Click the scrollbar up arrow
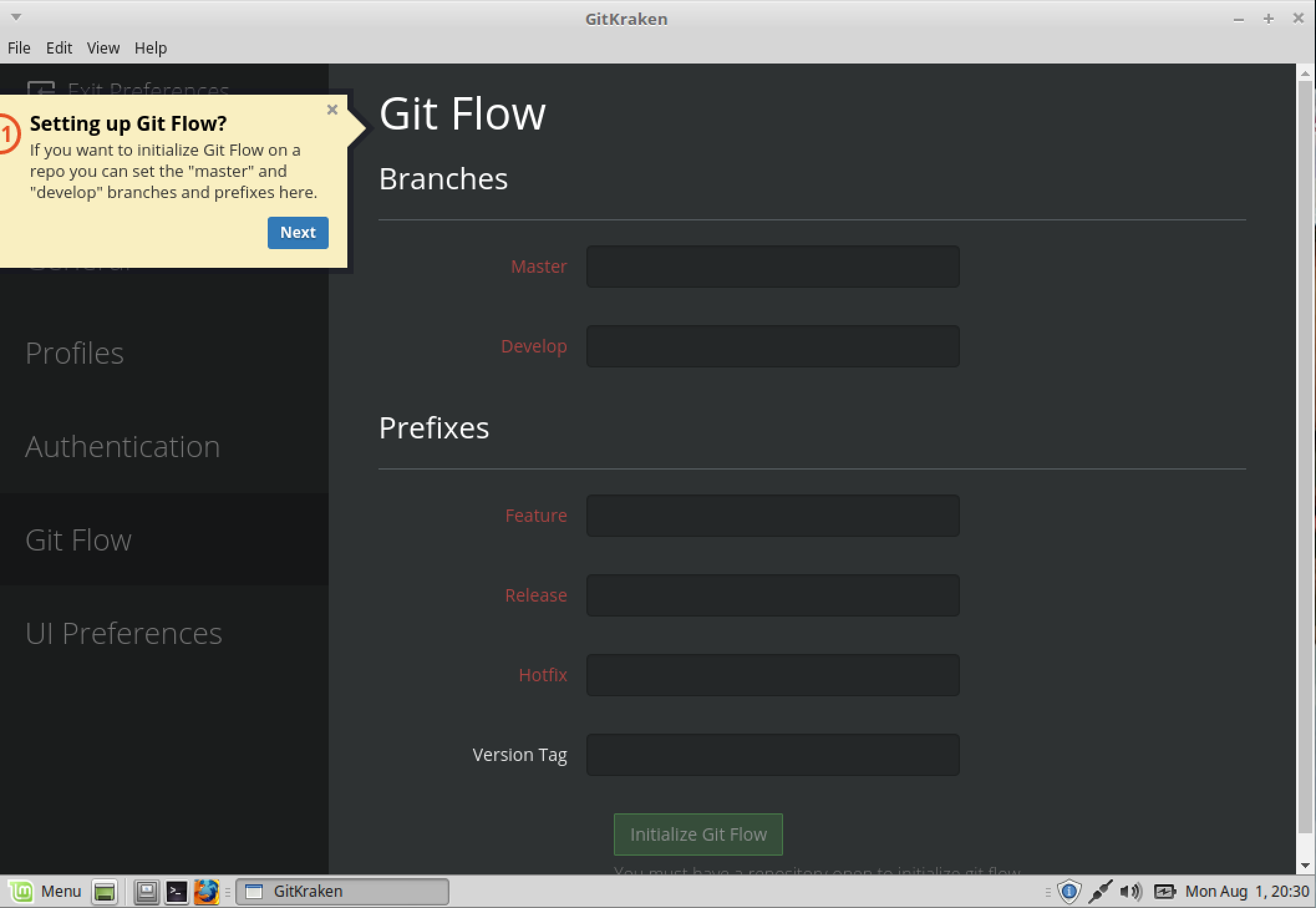The width and height of the screenshot is (1316, 908). point(1305,73)
